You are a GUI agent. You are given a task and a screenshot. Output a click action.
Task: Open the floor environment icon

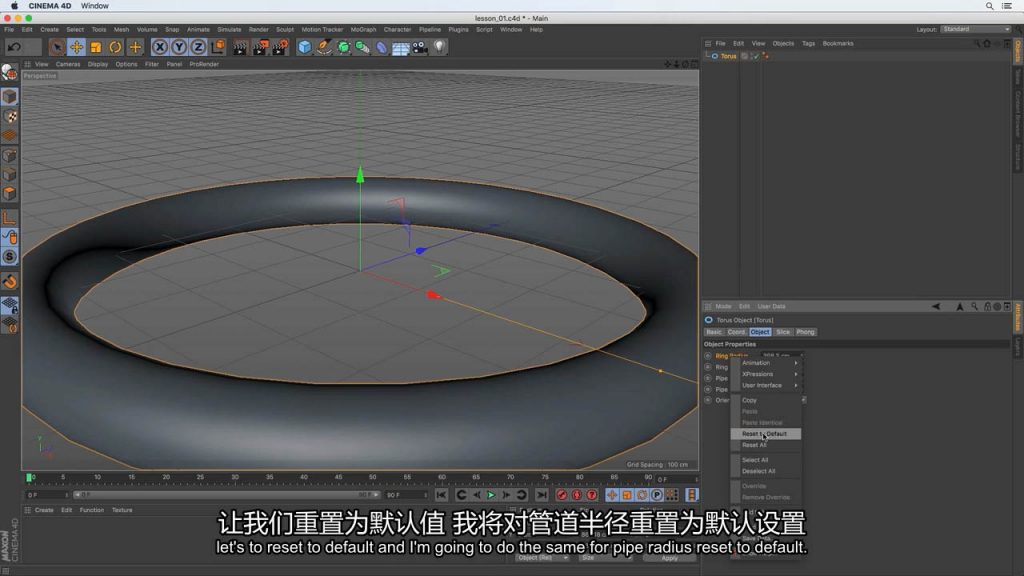pos(401,47)
